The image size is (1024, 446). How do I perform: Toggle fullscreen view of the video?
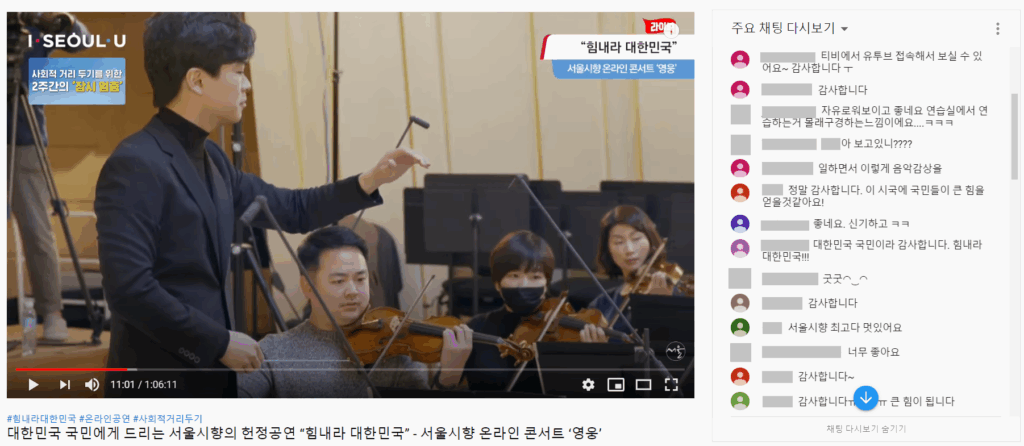coord(671,385)
